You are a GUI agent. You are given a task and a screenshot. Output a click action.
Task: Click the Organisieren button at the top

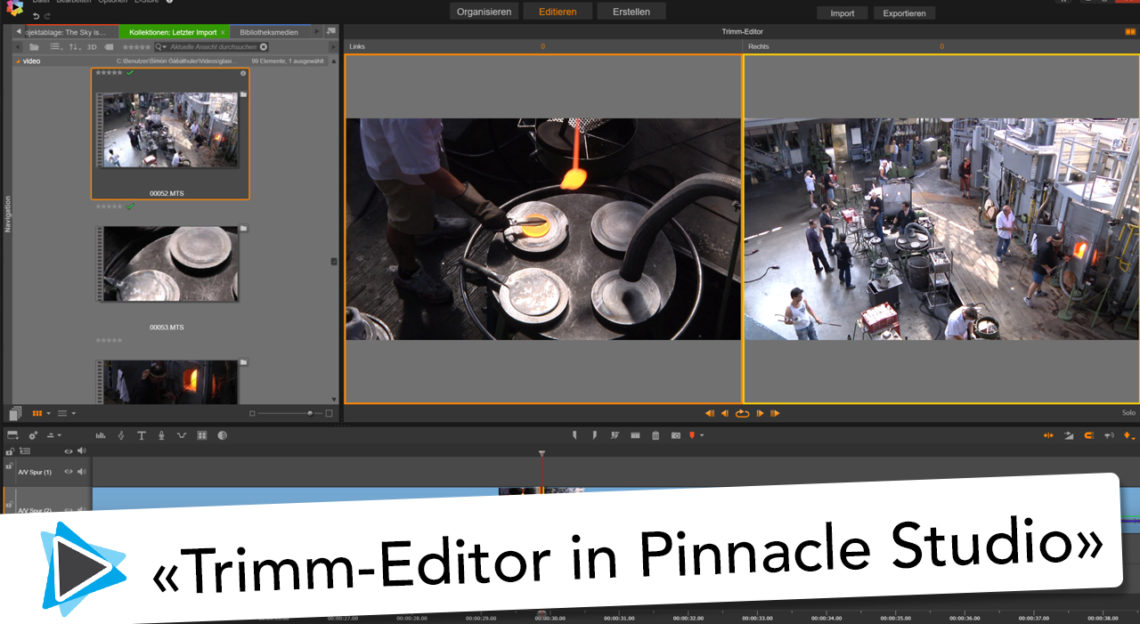484,11
